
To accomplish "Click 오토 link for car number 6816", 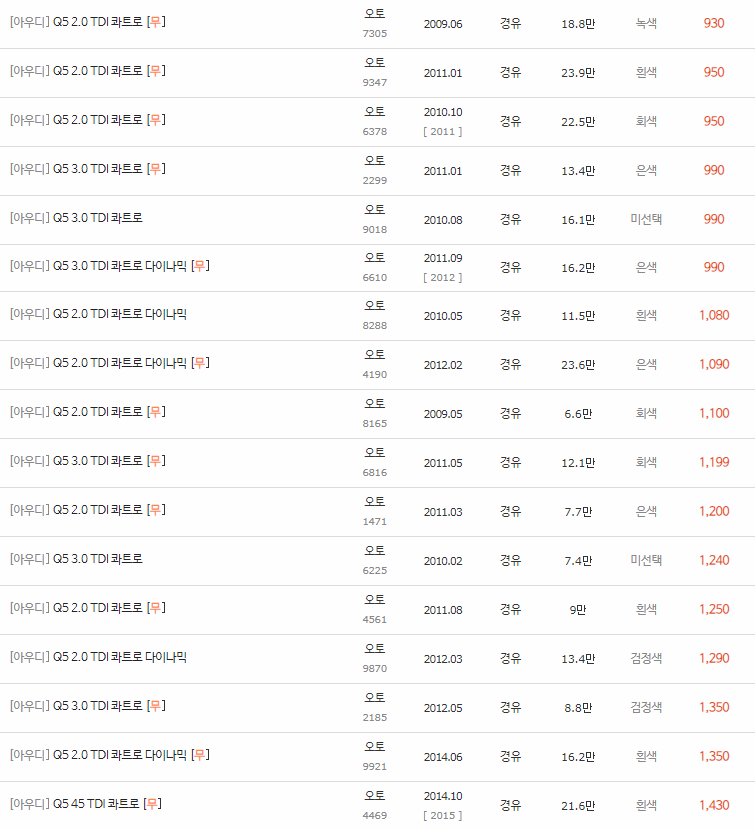I will [374, 454].
